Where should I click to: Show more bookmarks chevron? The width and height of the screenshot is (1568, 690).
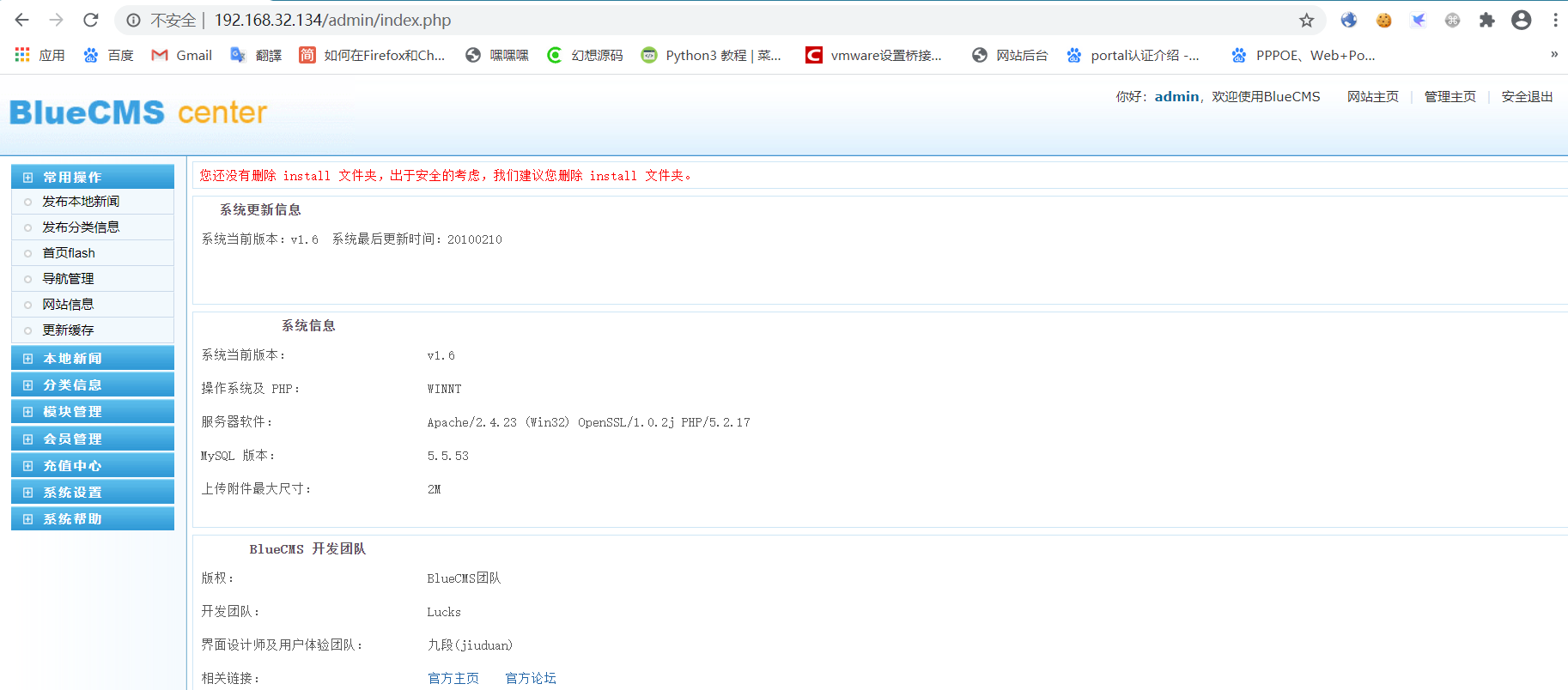coord(1553,54)
